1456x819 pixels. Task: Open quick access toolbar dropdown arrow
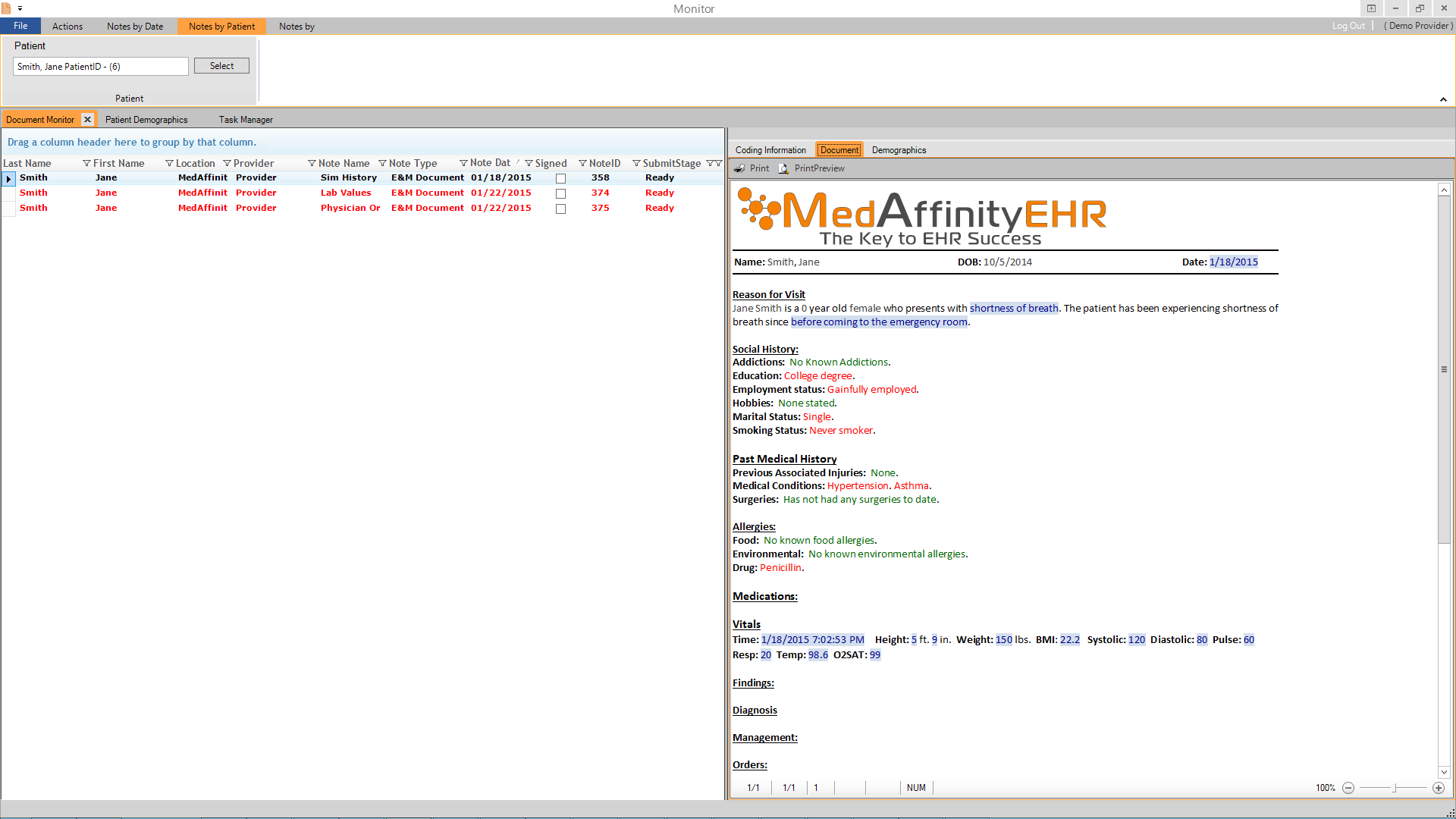[x=20, y=8]
